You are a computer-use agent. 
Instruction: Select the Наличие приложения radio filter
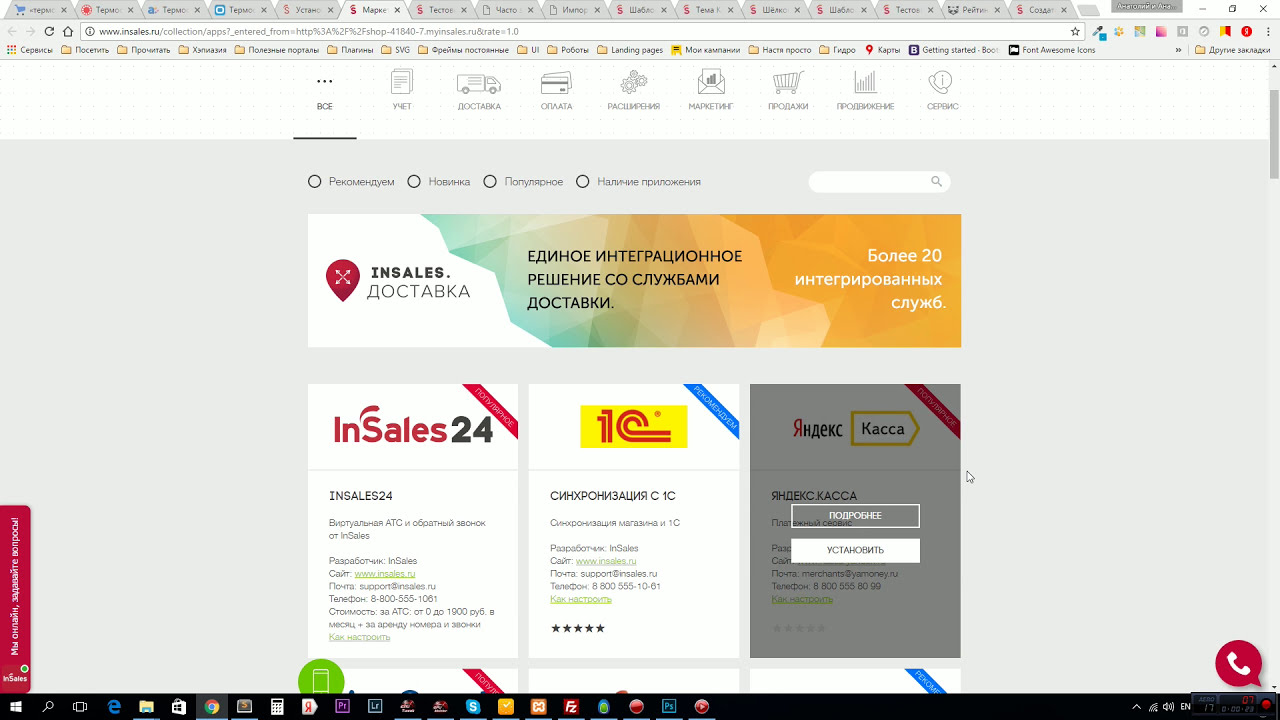[x=583, y=182]
